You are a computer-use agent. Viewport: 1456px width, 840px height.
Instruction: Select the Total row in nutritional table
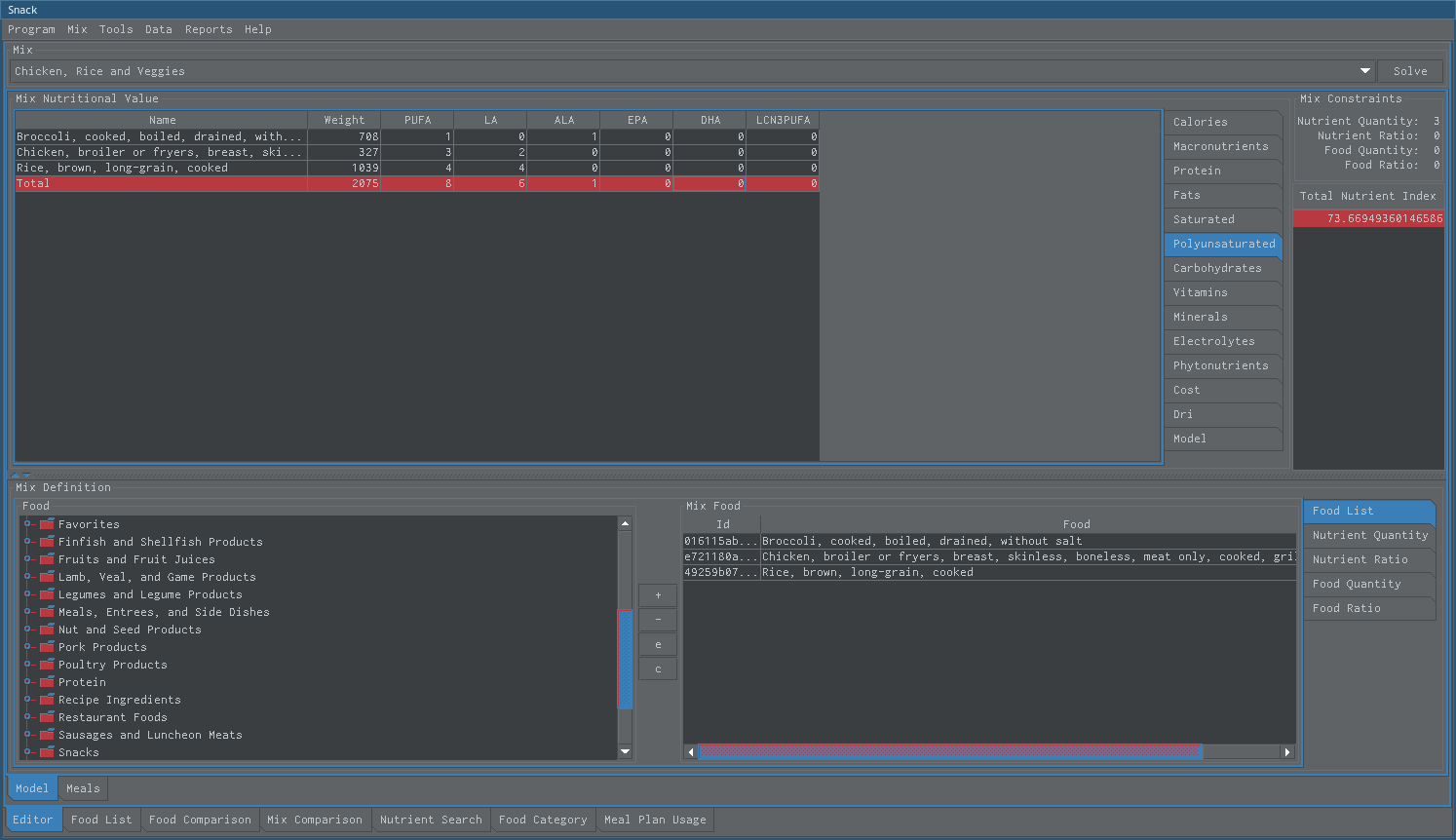click(x=417, y=183)
